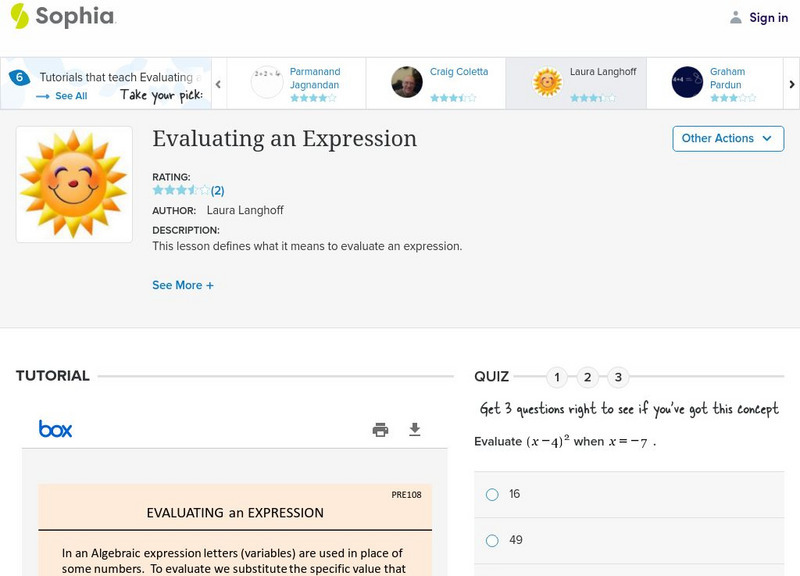Click the box logo in viewer
This screenshot has height=576, width=800.
[56, 429]
